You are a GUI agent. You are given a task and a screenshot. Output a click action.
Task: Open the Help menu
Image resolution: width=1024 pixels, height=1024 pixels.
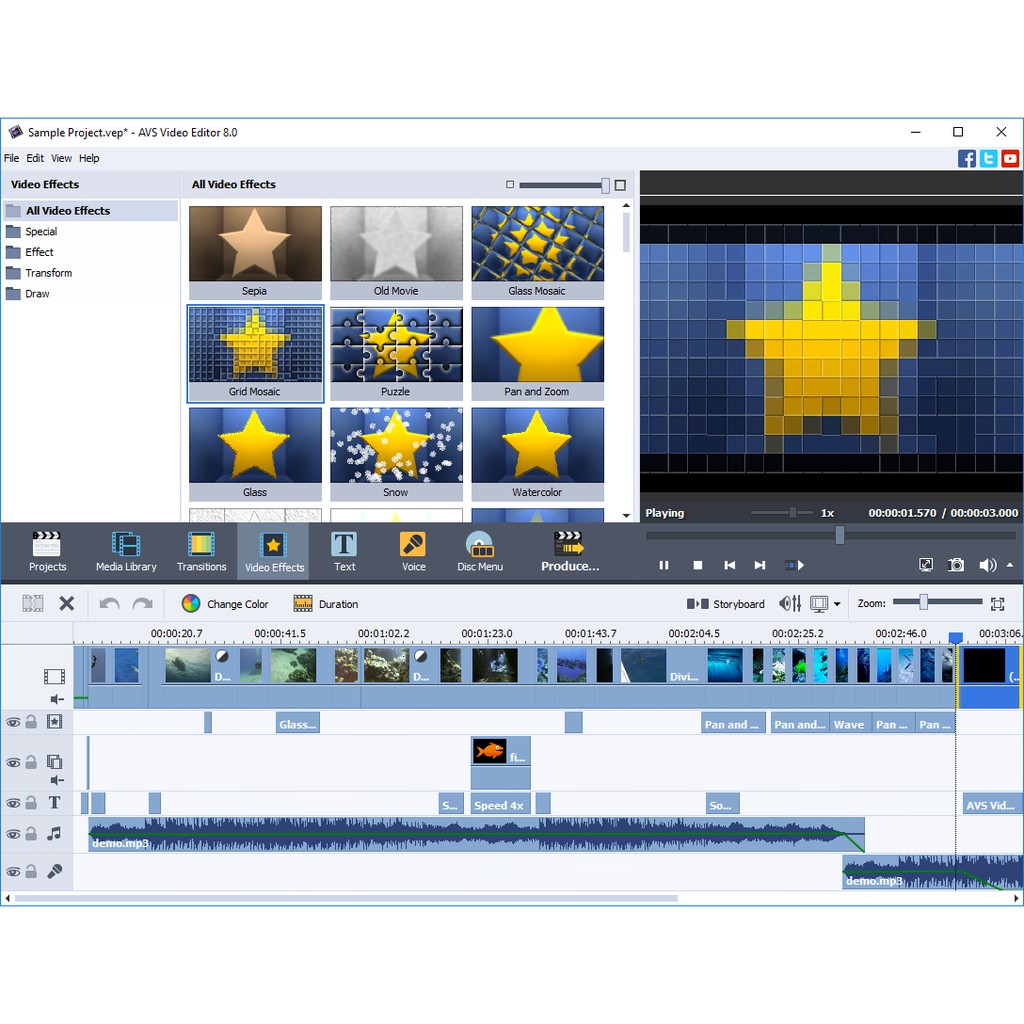coord(89,158)
